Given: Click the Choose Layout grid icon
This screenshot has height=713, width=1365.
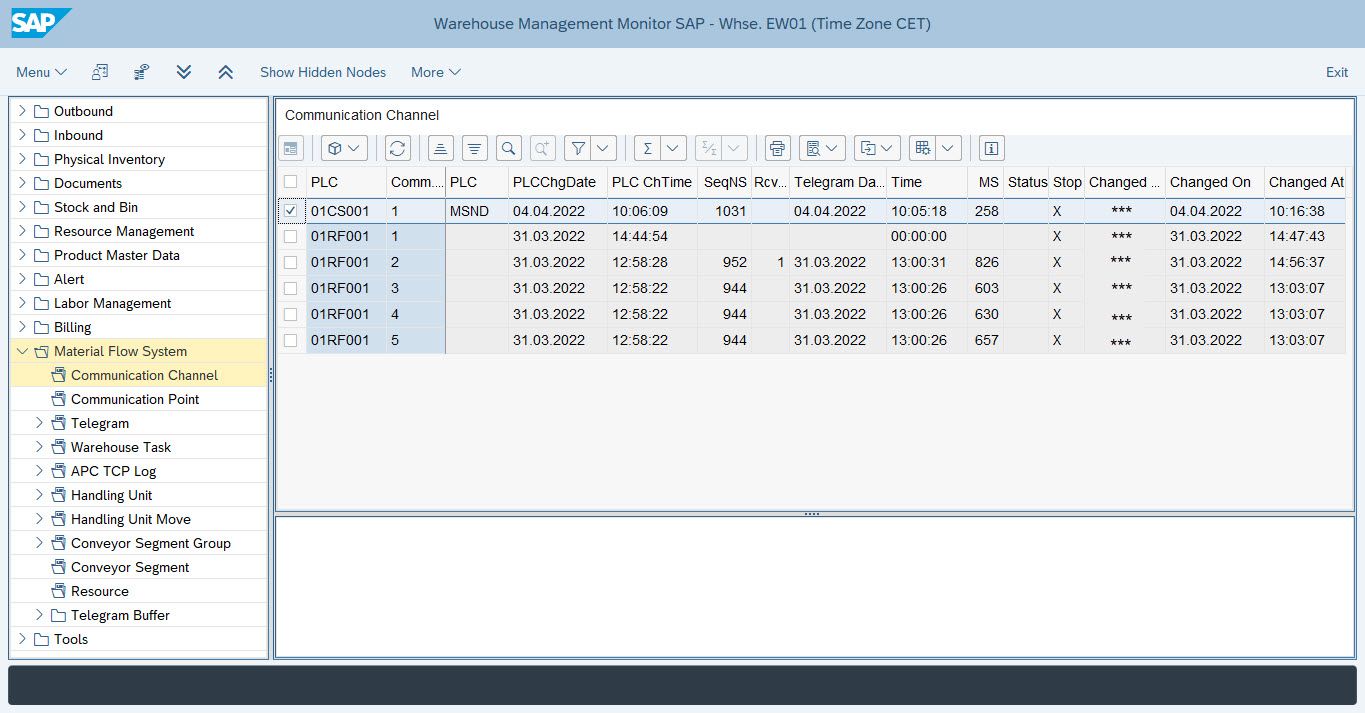Looking at the screenshot, I should (922, 148).
